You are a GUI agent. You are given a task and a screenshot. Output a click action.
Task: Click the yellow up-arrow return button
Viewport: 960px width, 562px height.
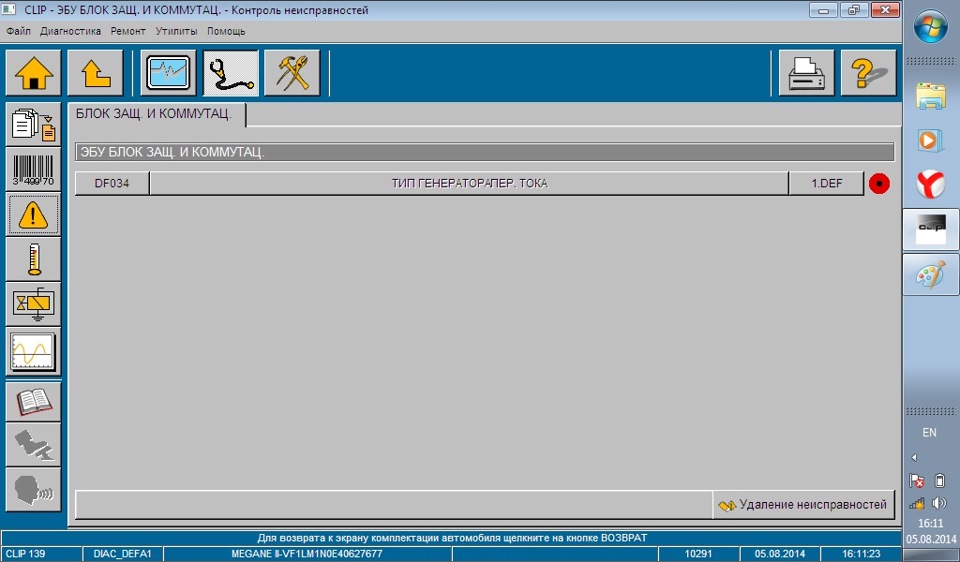click(96, 73)
